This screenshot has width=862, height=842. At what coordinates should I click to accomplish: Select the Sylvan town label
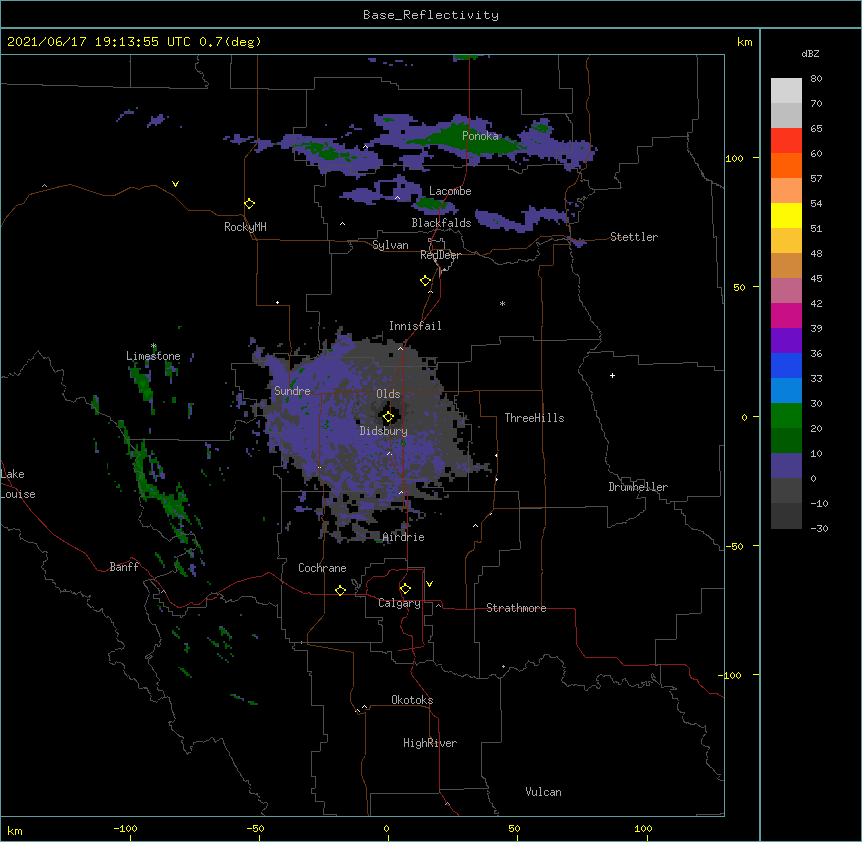click(x=390, y=245)
